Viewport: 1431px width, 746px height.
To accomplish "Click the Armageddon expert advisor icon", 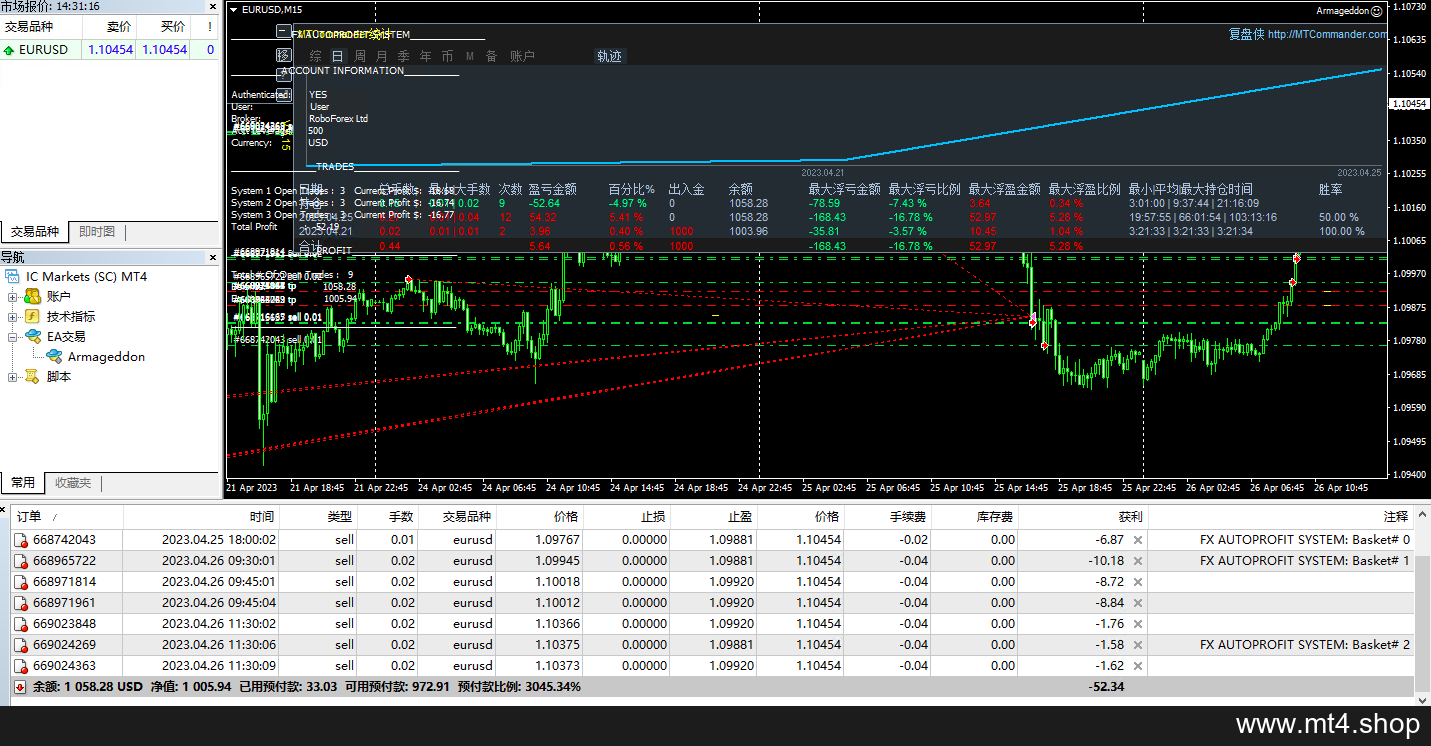I will (53, 357).
